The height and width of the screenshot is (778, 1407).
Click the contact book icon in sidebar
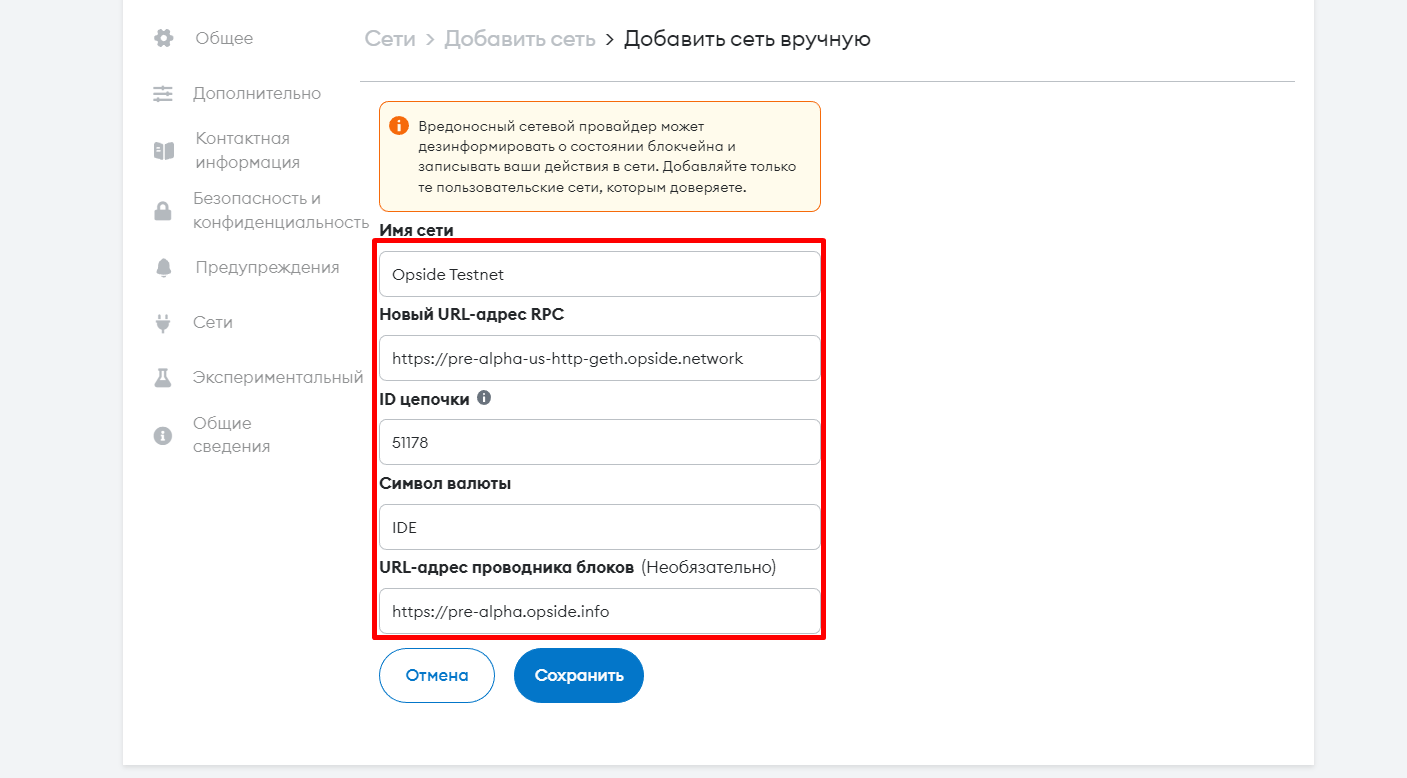click(x=163, y=151)
